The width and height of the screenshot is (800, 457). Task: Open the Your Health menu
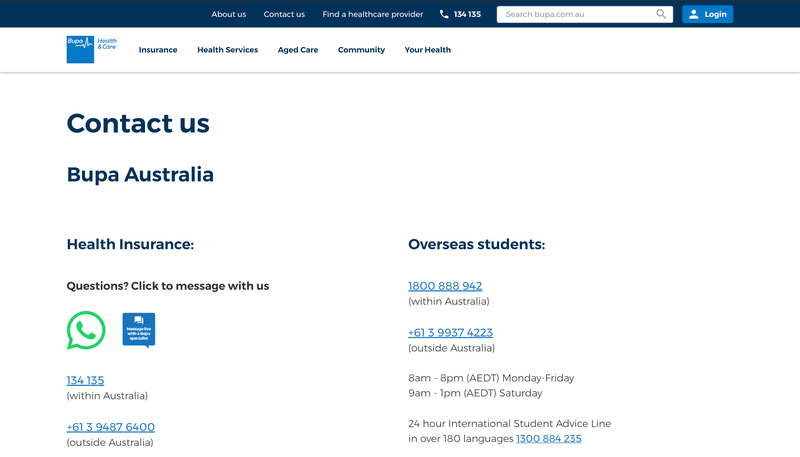428,50
